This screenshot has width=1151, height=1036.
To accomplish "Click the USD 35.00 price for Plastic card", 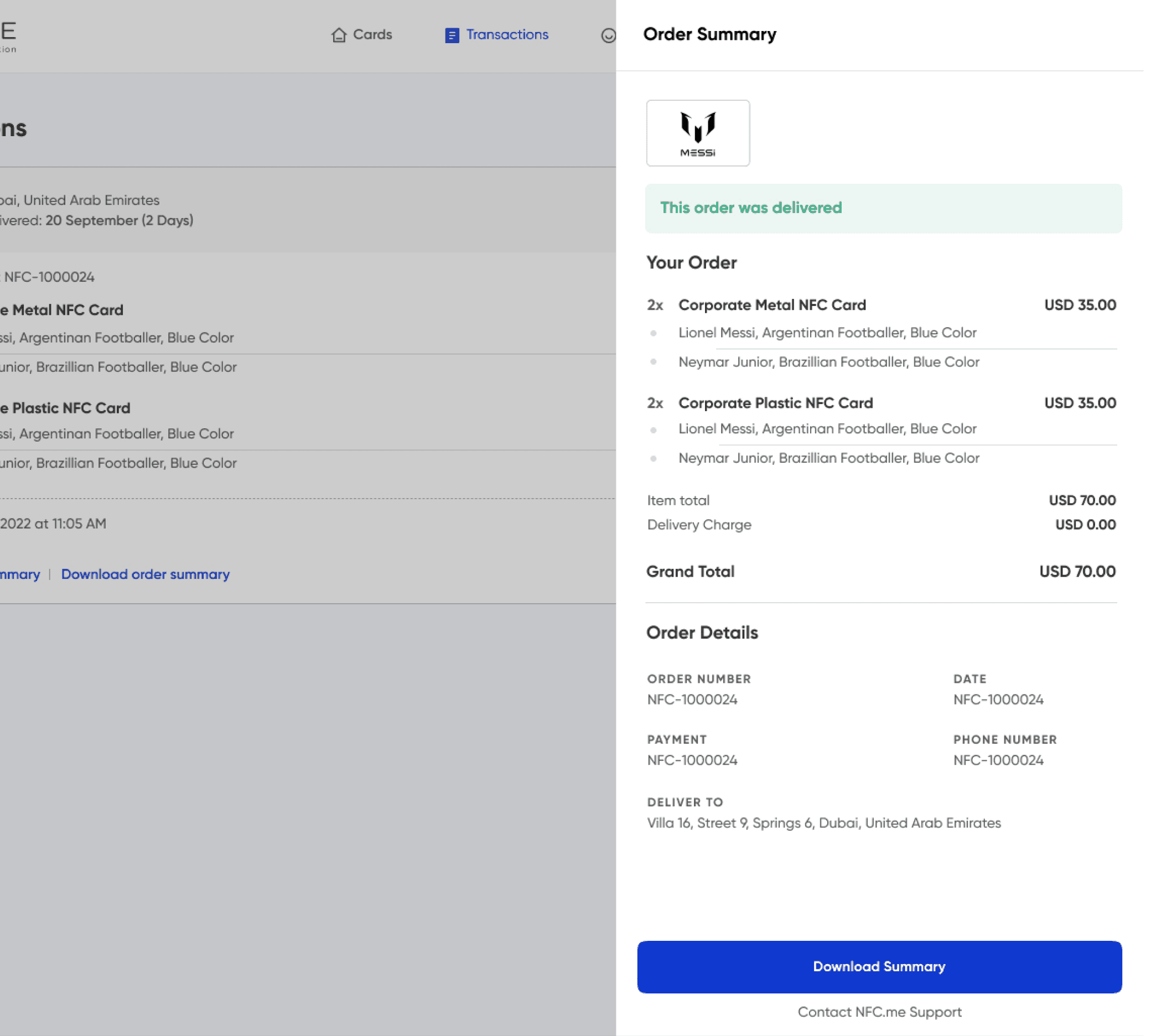I will 1080,403.
